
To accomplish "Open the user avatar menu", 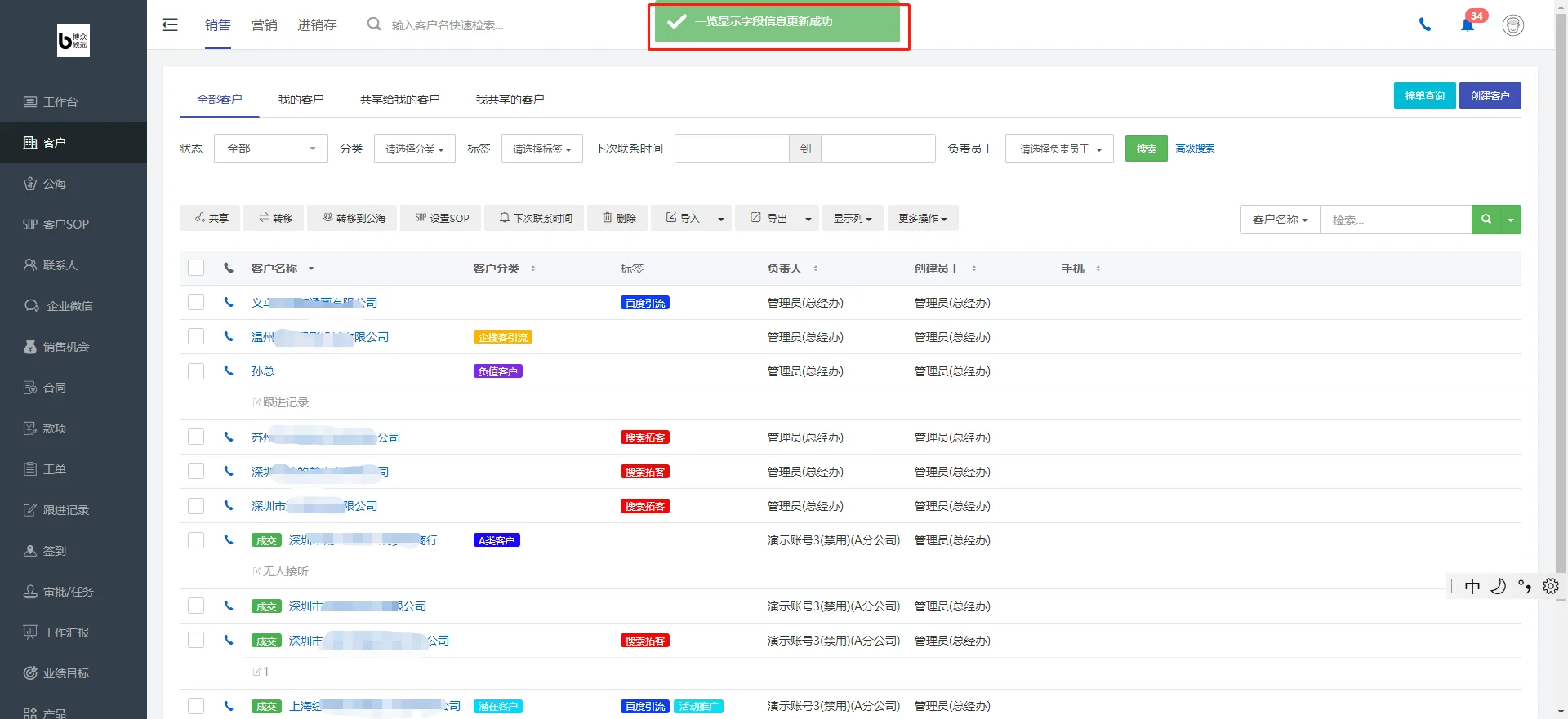I will [1513, 25].
